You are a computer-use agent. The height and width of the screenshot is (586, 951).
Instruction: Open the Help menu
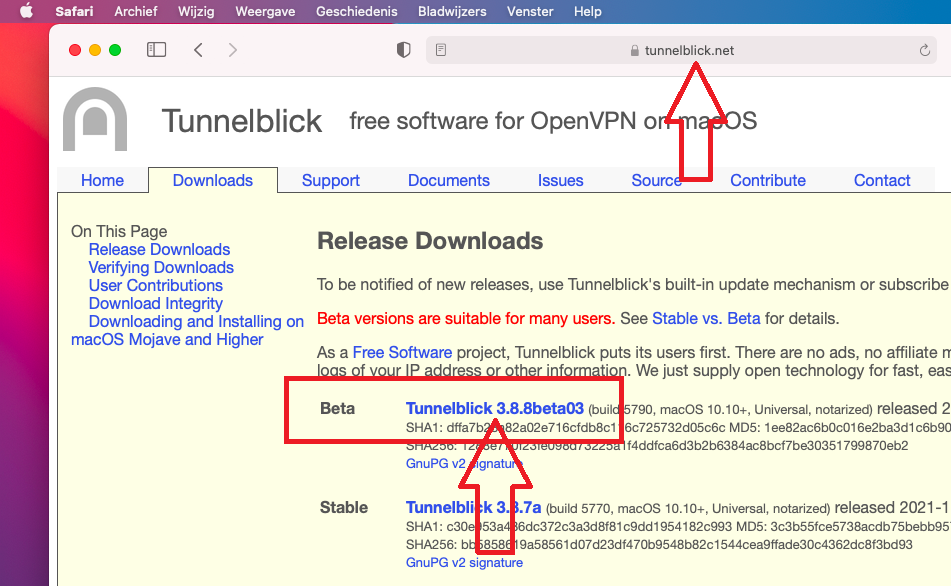click(x=588, y=12)
